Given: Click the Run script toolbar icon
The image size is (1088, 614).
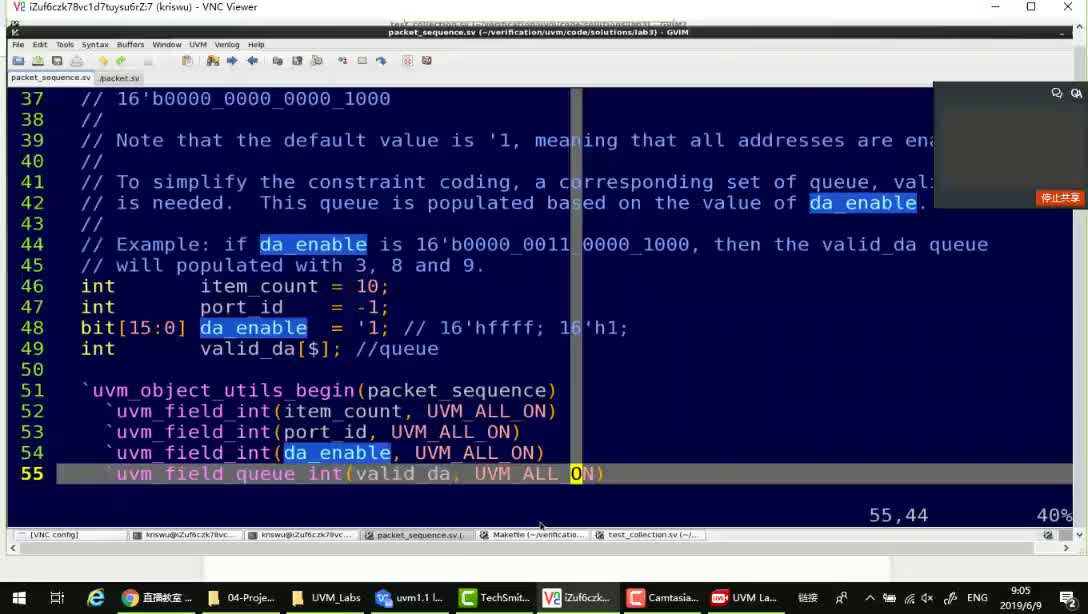Looking at the screenshot, I should point(316,61).
